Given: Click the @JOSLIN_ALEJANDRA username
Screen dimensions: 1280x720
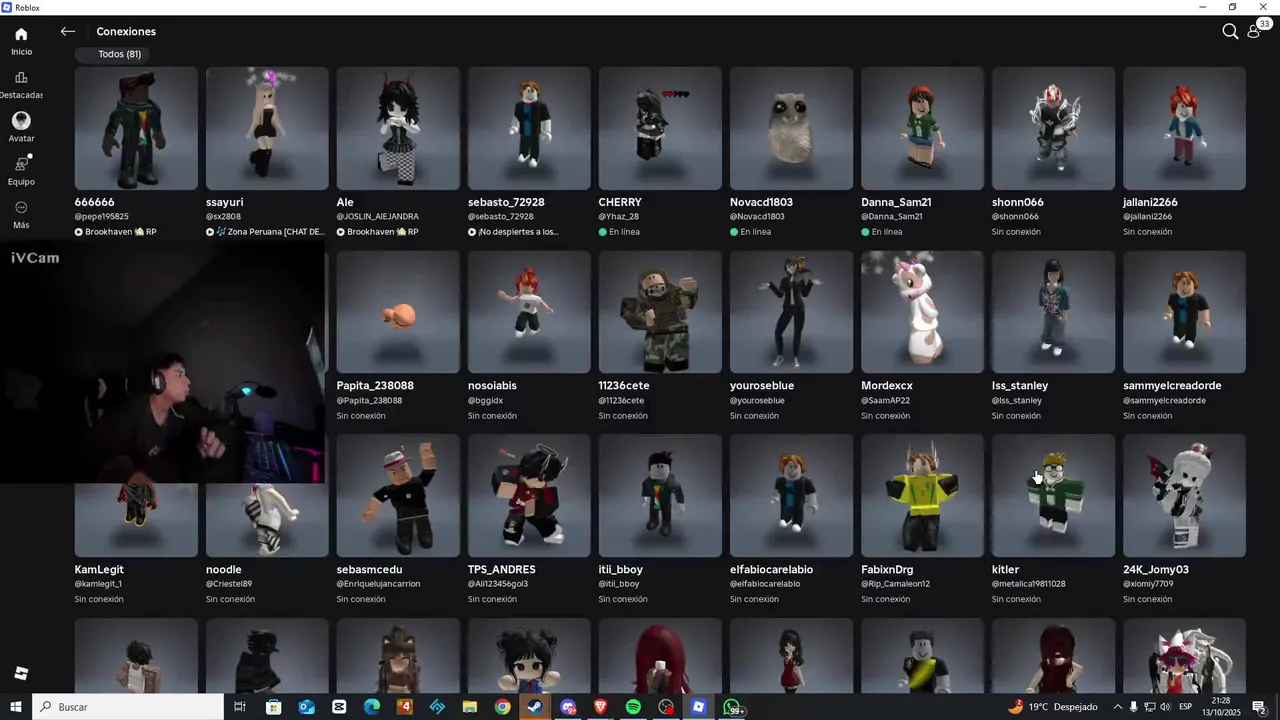Looking at the screenshot, I should click(x=378, y=216).
